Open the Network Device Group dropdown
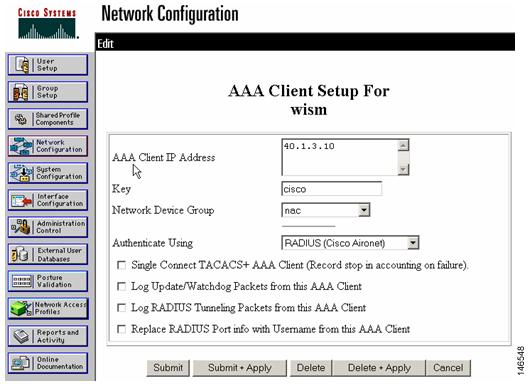Screen dimensions: 528x384 pyautogui.click(x=326, y=210)
